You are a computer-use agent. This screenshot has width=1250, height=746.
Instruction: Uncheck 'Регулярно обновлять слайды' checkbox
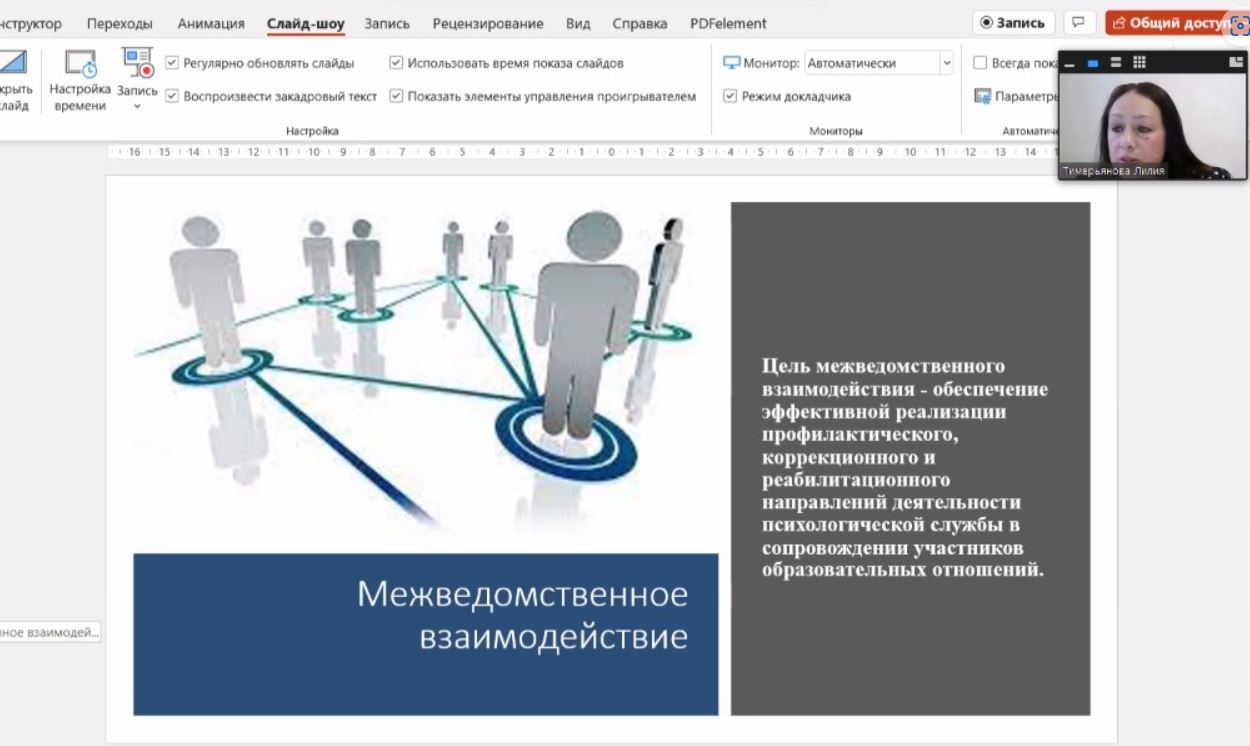[172, 63]
